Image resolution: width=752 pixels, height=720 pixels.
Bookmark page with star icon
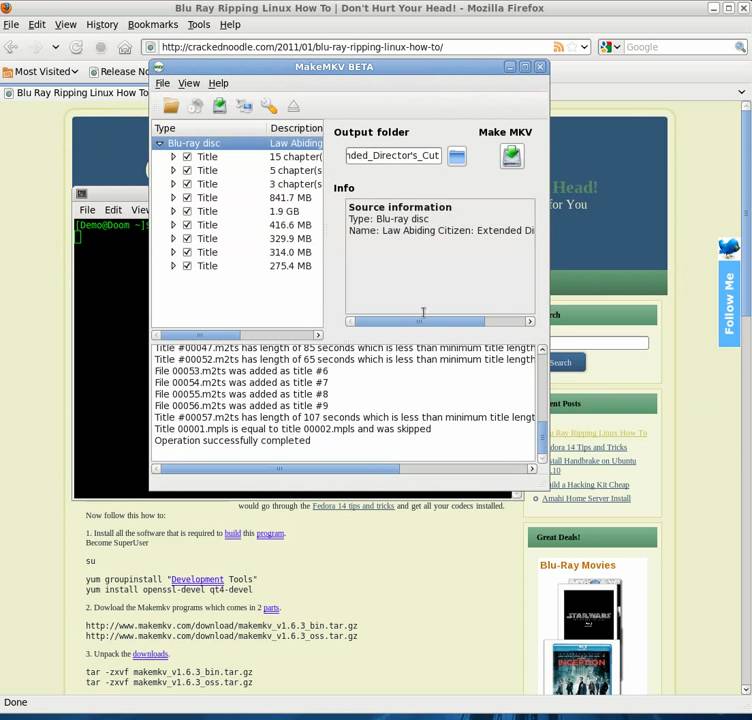572,47
